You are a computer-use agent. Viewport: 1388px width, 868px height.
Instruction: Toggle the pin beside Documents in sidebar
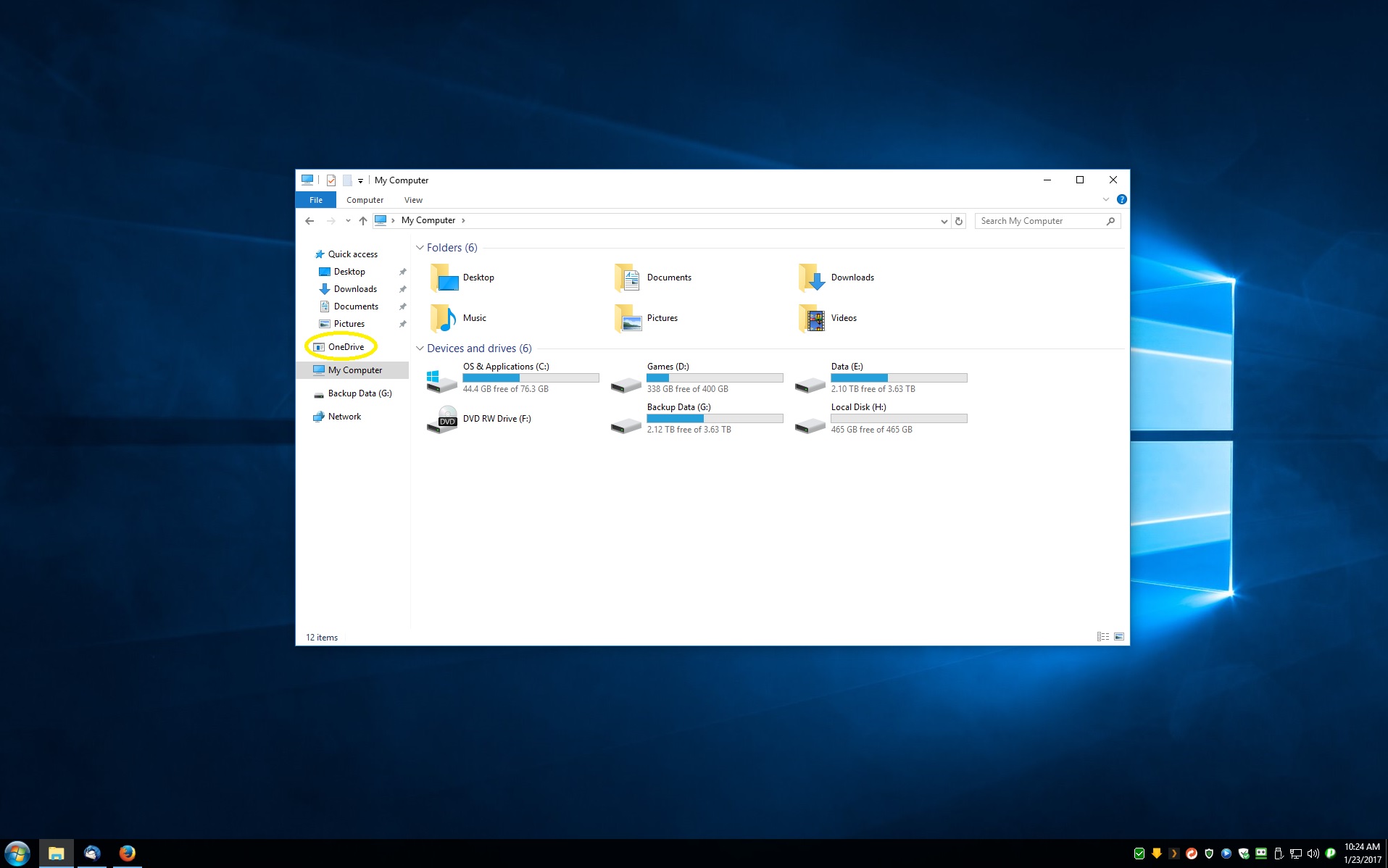pos(403,306)
